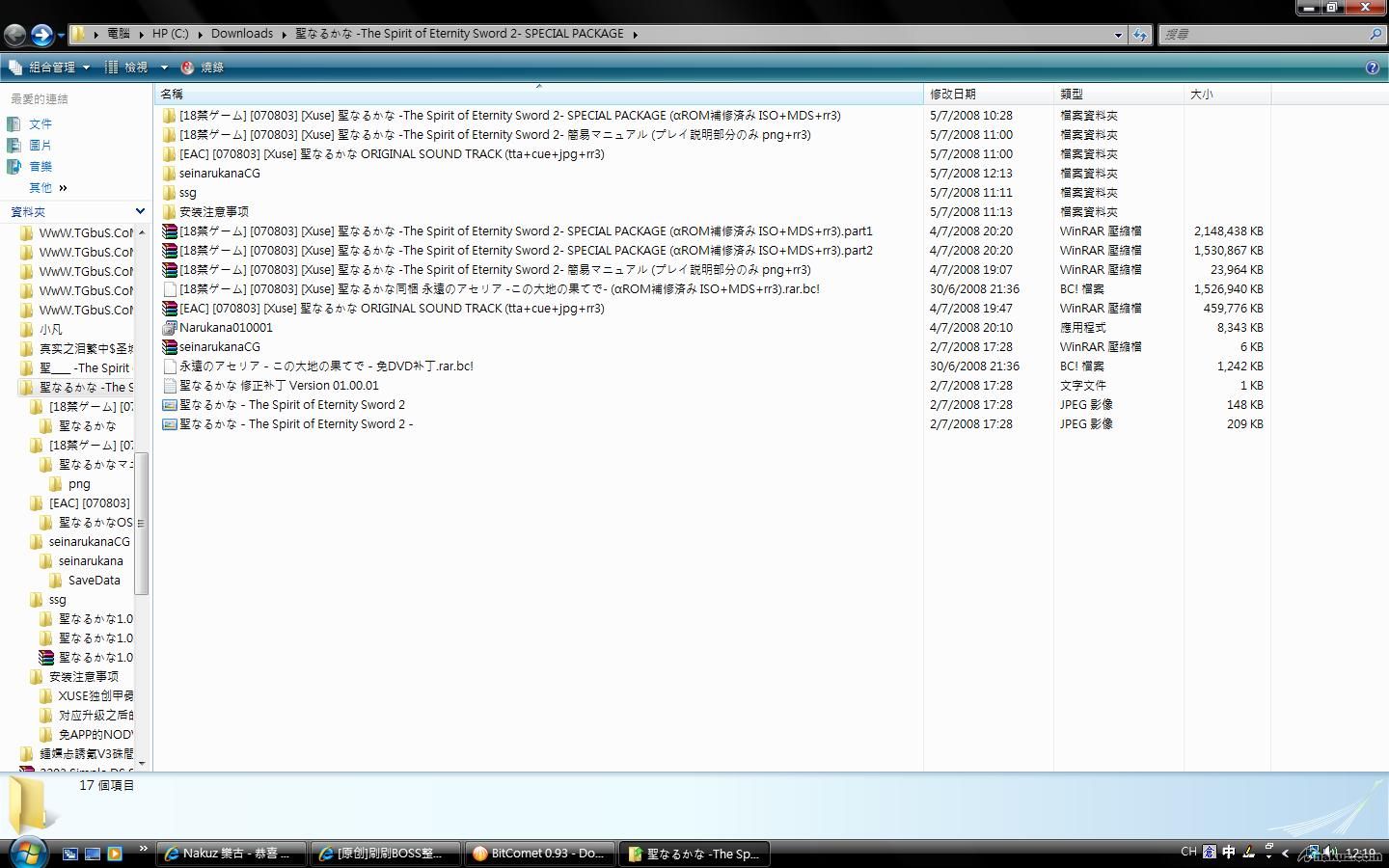Select the 同梱 永遠のアセリア rar.bc! file

(491, 289)
